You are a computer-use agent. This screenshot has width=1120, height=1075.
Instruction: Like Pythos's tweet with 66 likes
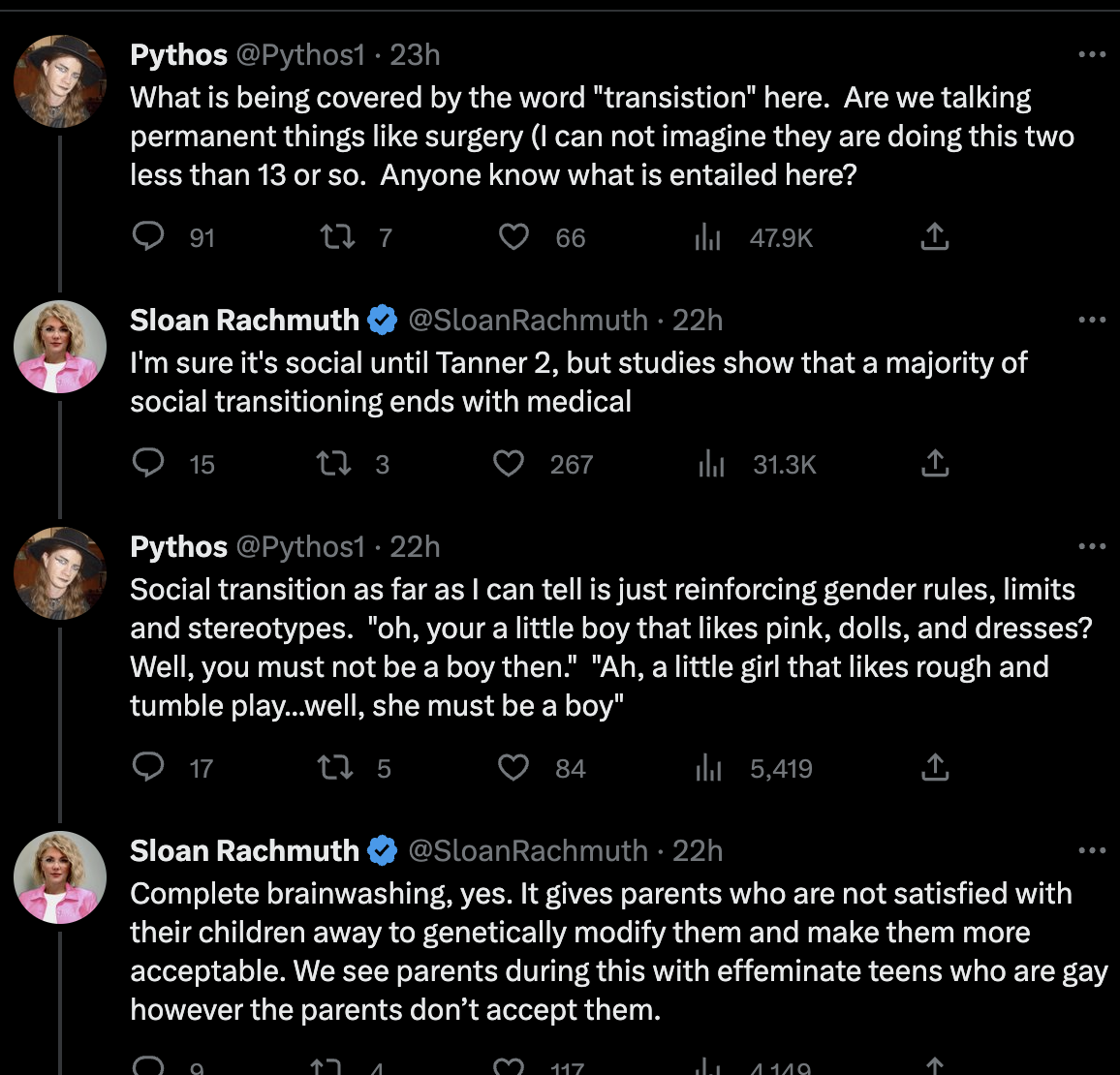coord(513,237)
